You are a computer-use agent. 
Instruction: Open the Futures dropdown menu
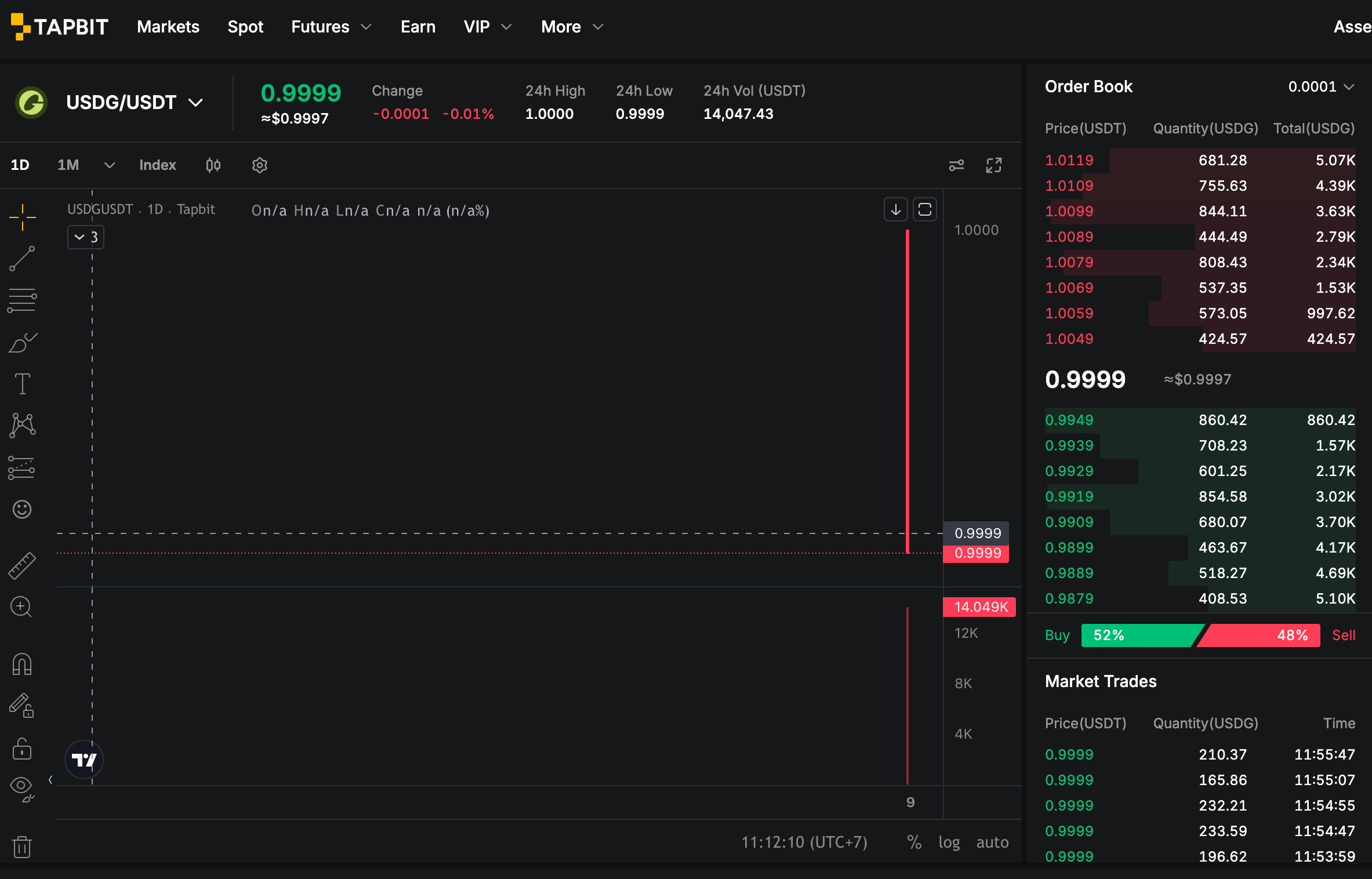331,27
